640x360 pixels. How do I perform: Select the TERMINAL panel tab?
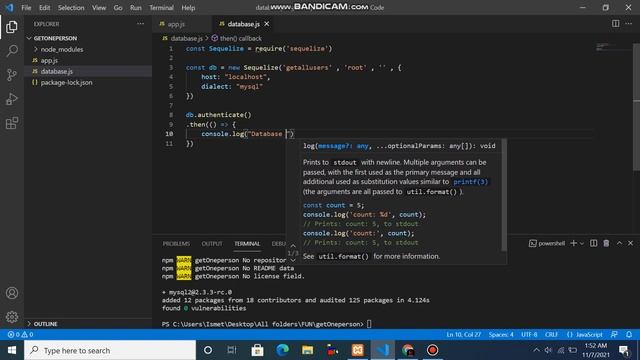point(247,244)
